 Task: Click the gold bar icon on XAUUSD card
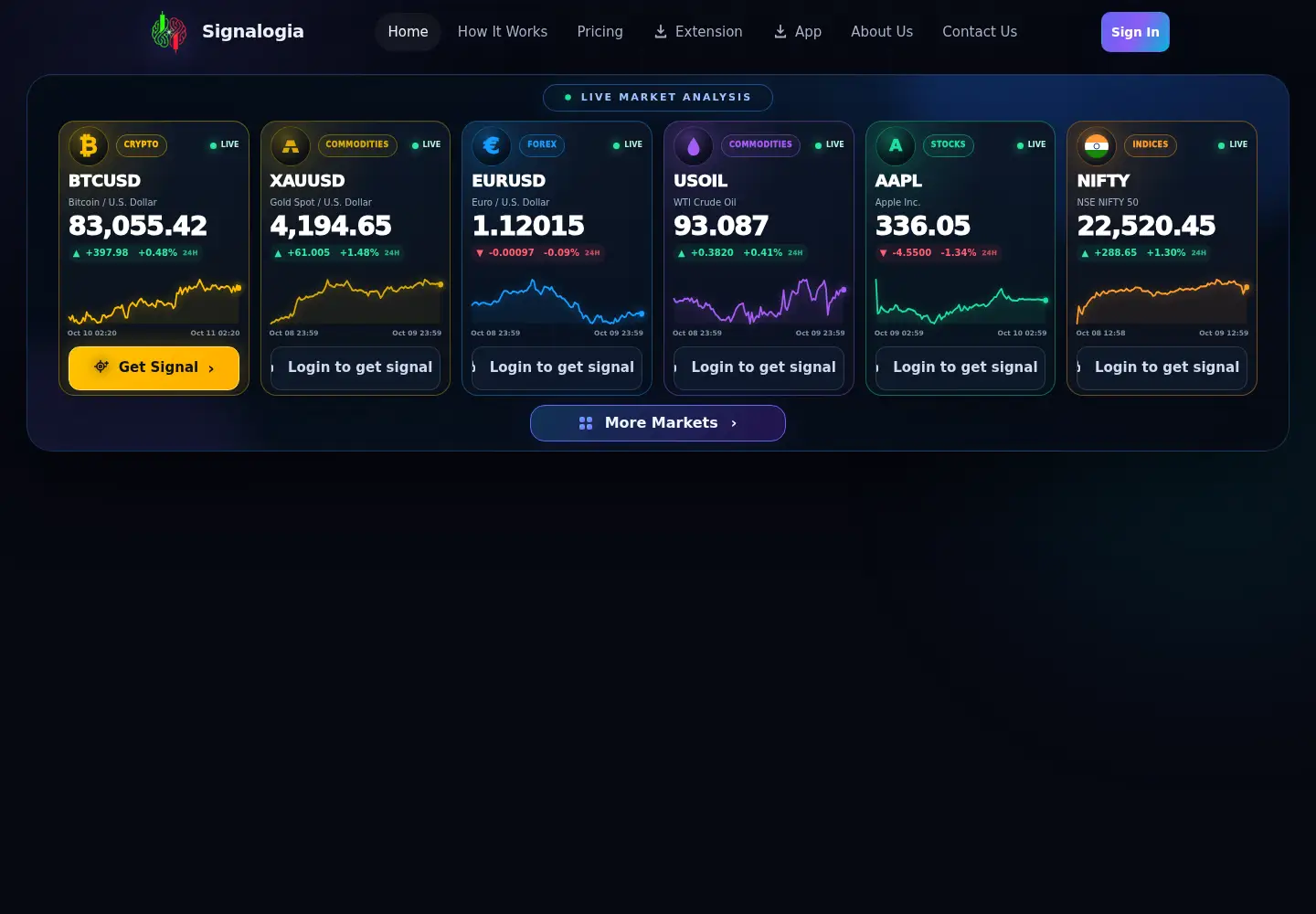coord(291,145)
